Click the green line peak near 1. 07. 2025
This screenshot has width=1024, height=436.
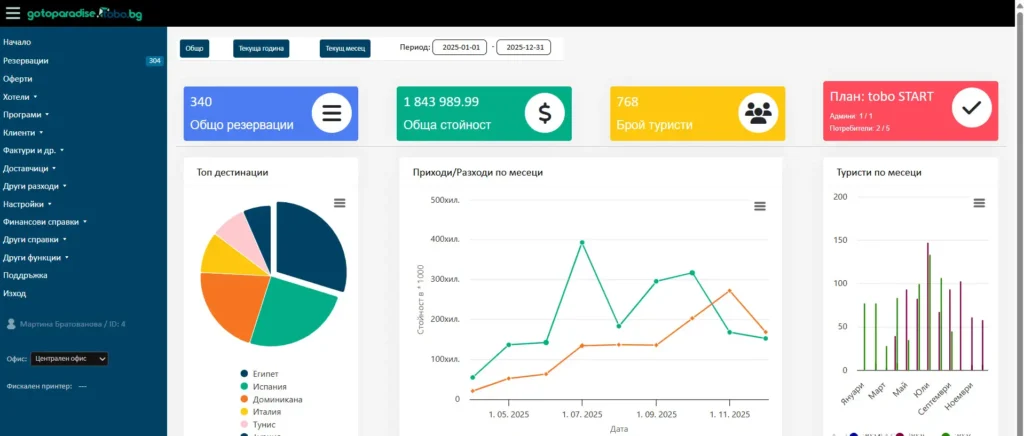pyautogui.click(x=582, y=242)
